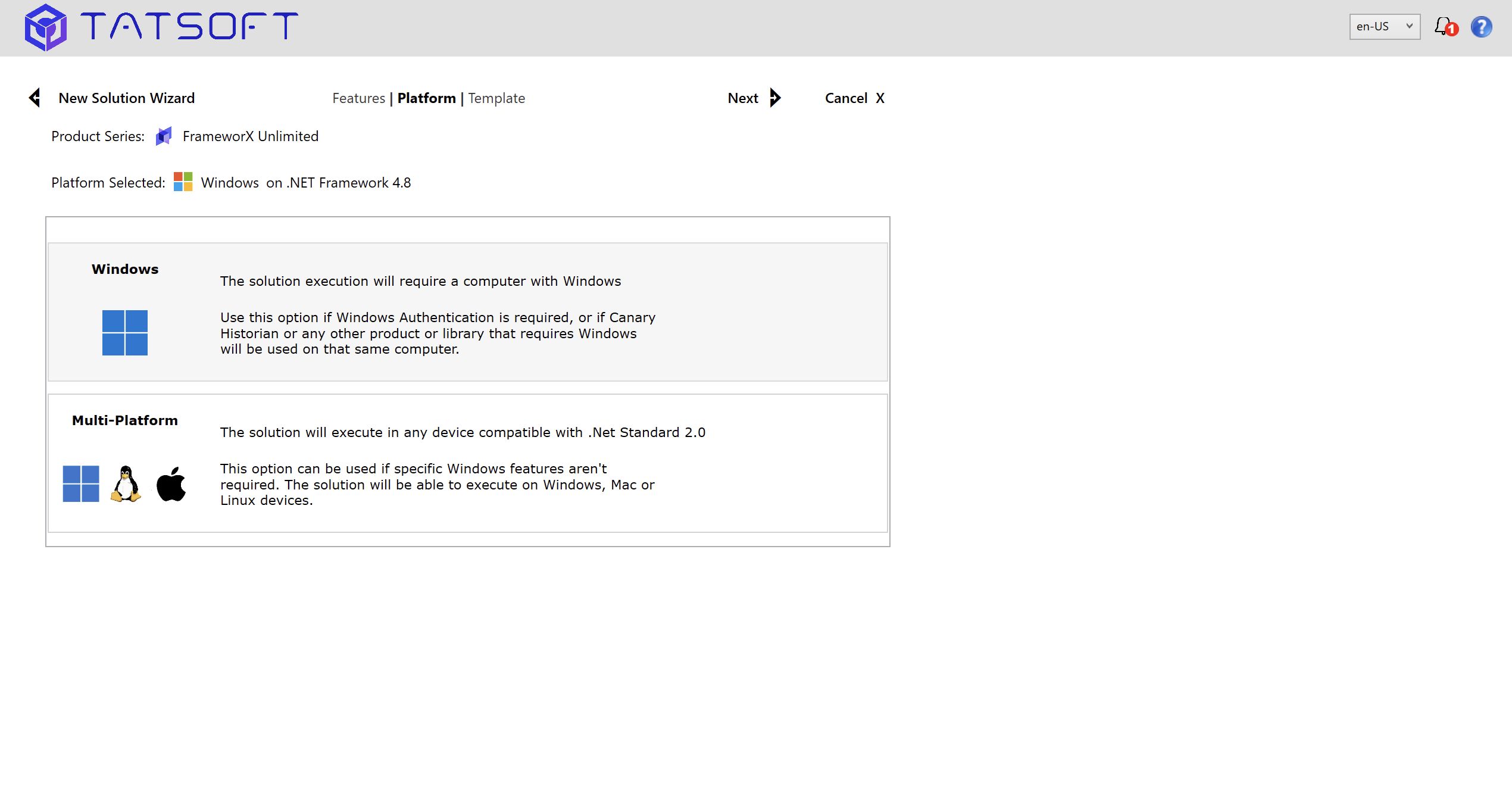Viewport: 1512px width, 805px height.
Task: Select the Platform step
Action: coord(426,98)
